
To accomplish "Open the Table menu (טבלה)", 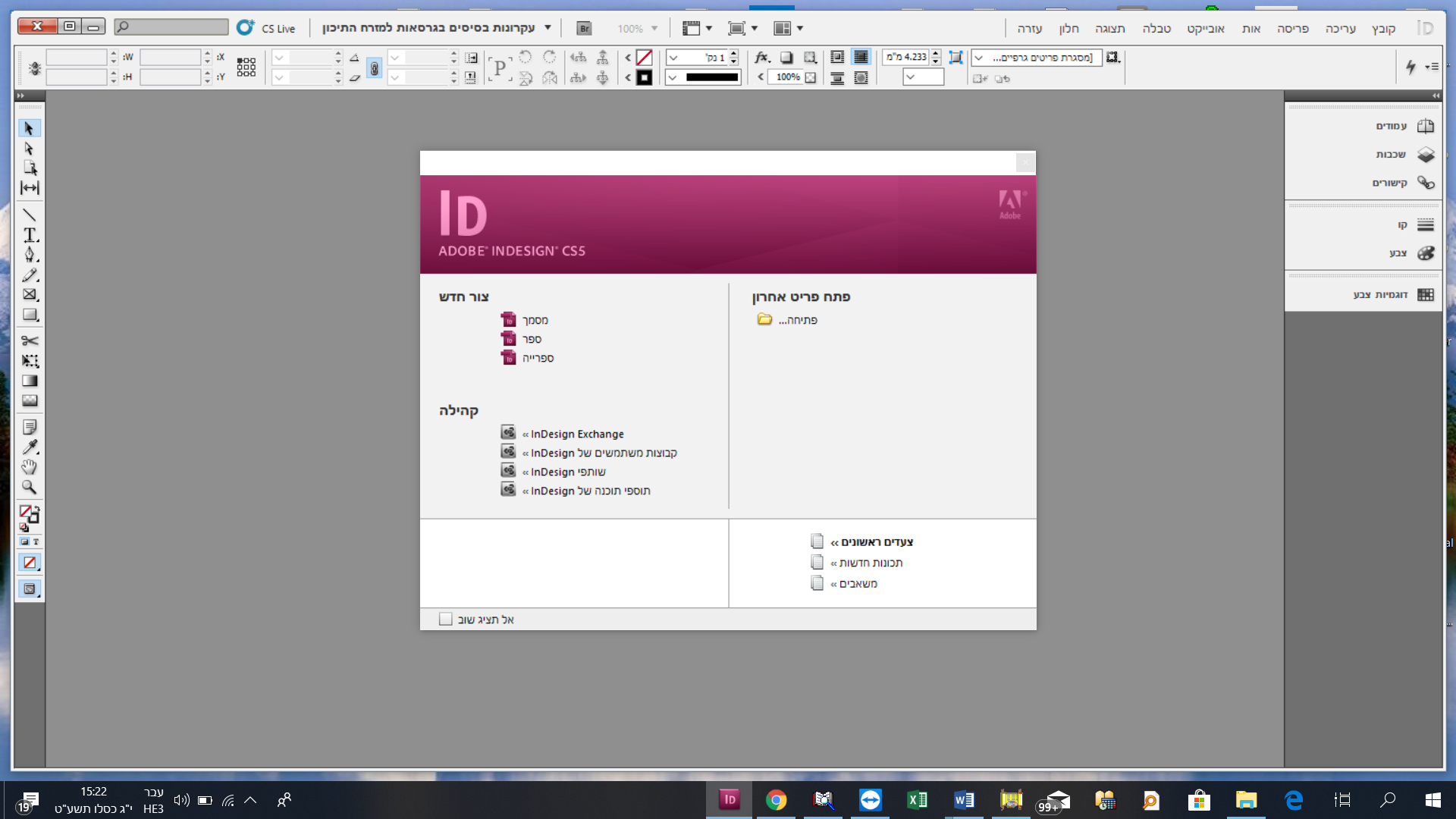I will coord(1156,28).
